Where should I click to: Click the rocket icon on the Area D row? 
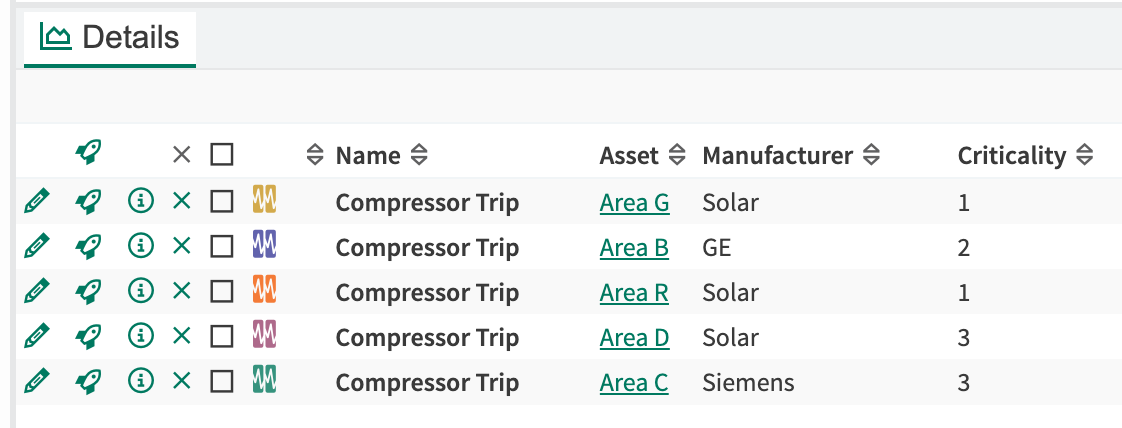[88, 336]
